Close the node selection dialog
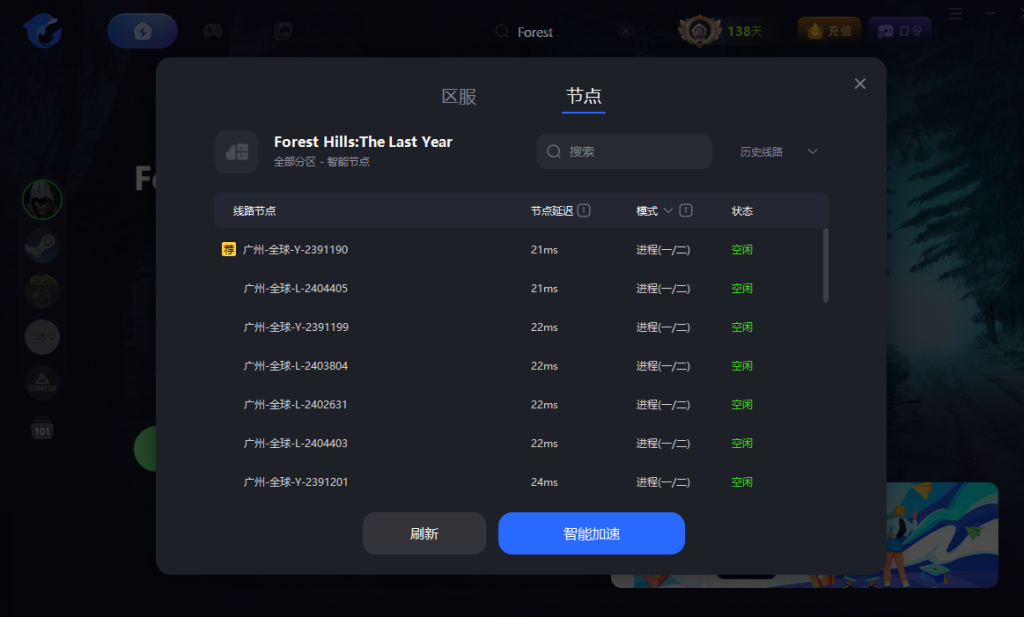Screen dimensions: 1024x617 [860, 84]
